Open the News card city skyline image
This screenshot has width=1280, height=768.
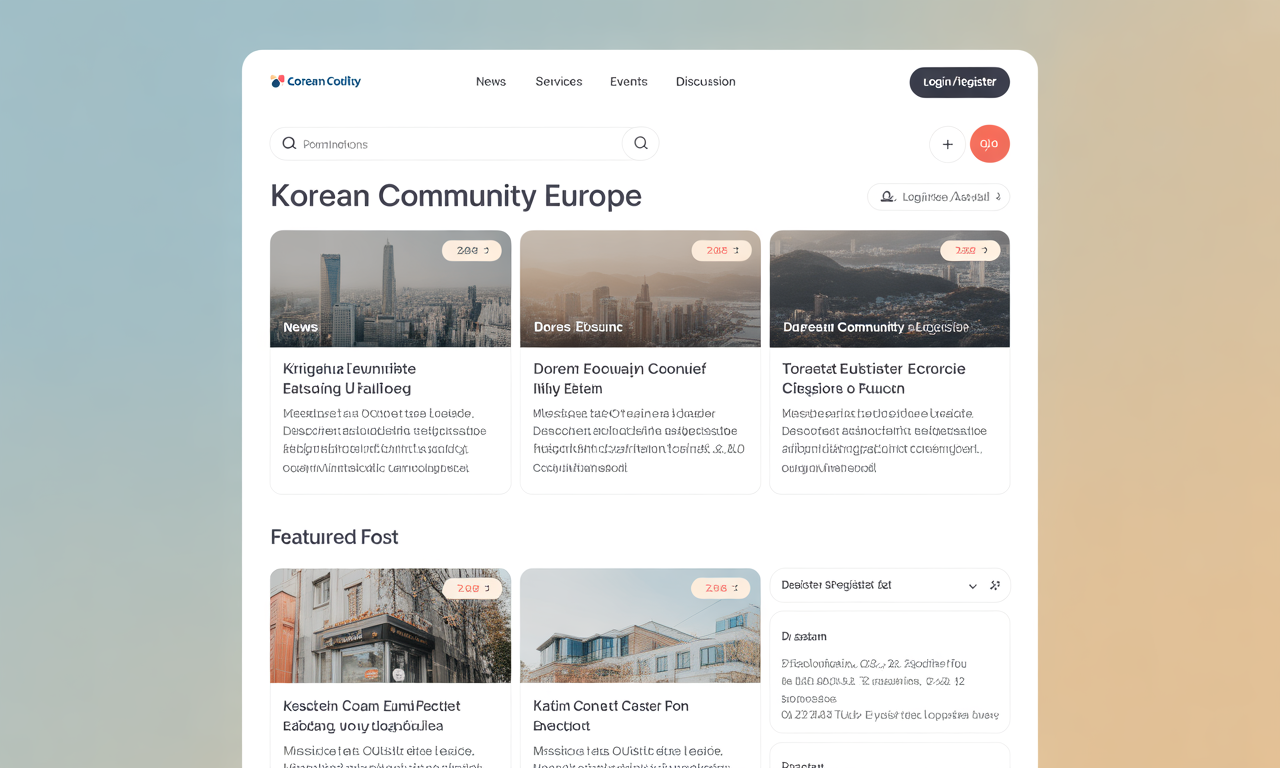coord(390,289)
